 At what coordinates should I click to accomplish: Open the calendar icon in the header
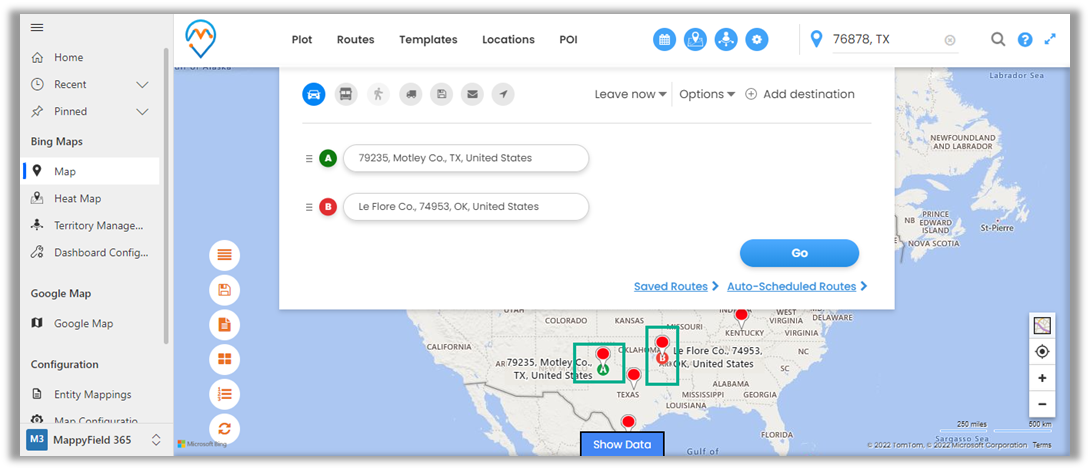pyautogui.click(x=664, y=40)
